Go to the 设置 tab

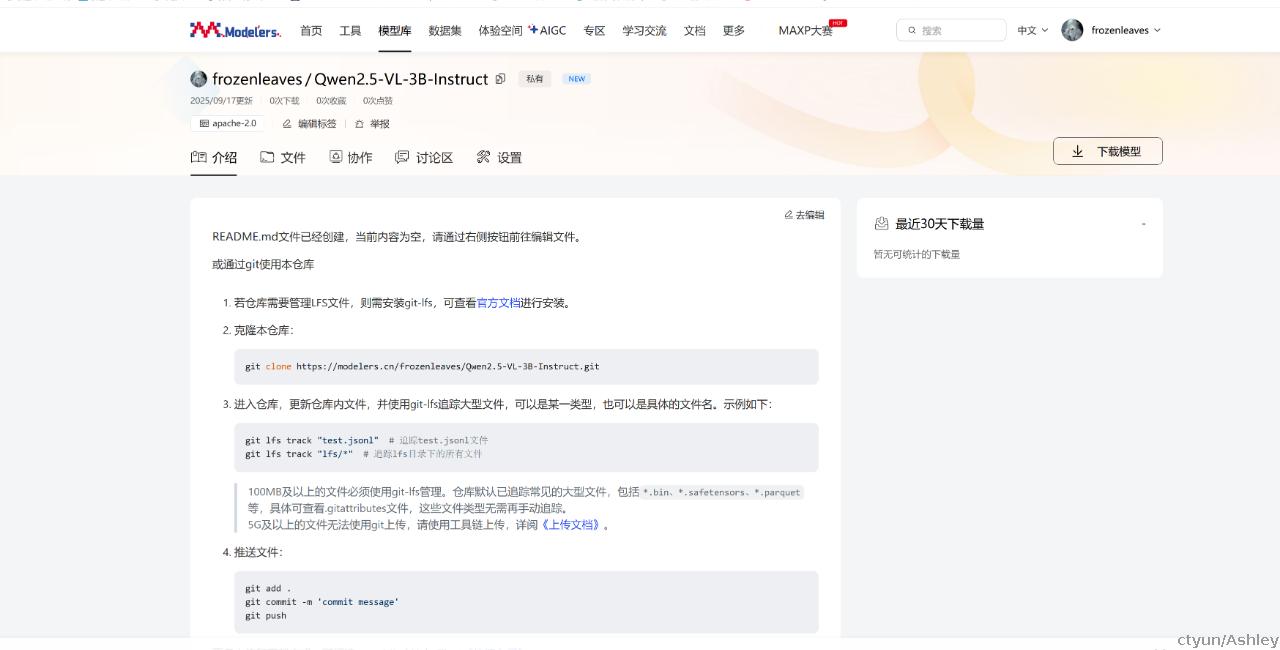click(499, 157)
